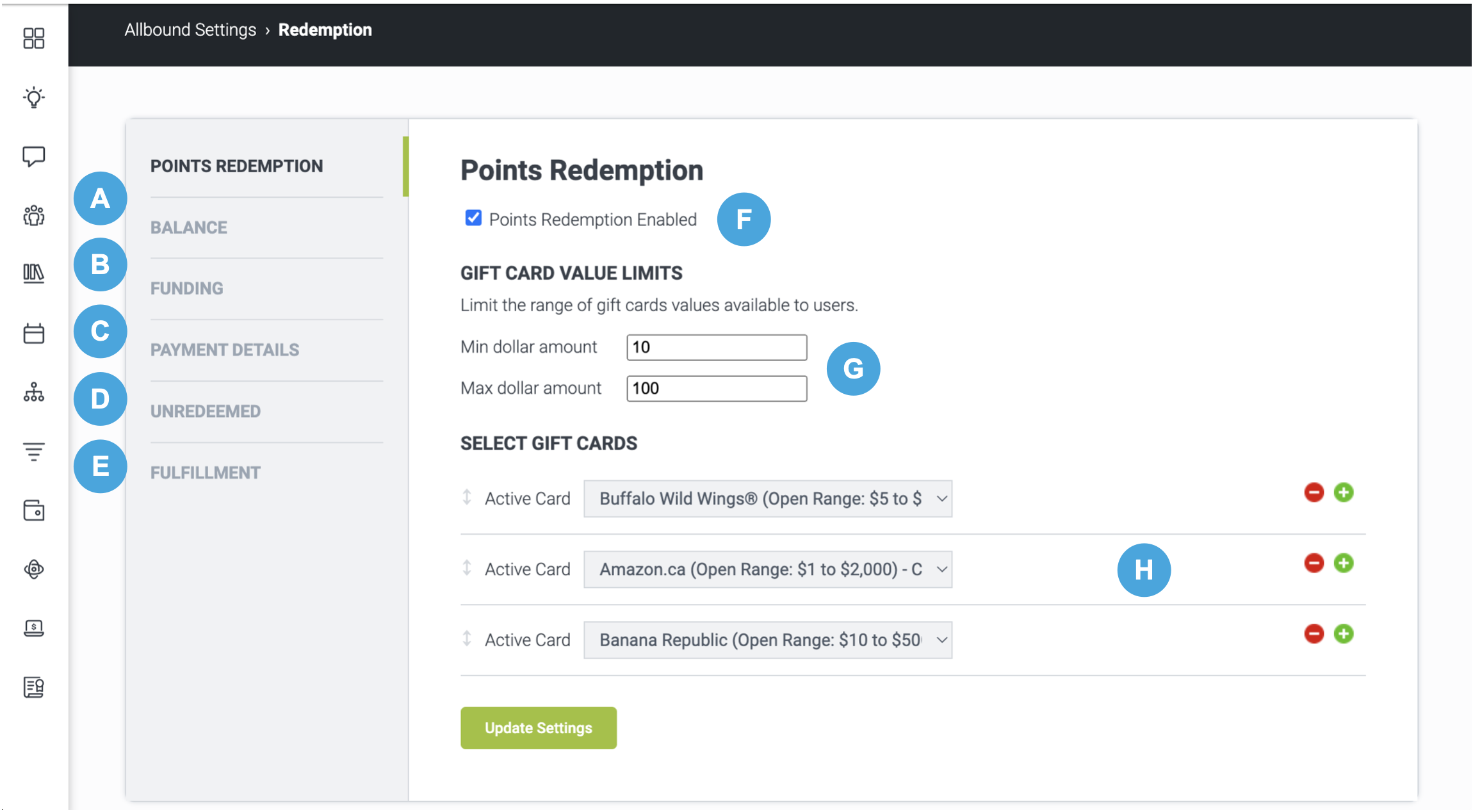Follow the Allbound Settings breadcrumb link
This screenshot has height=812, width=1473.
pyautogui.click(x=190, y=29)
